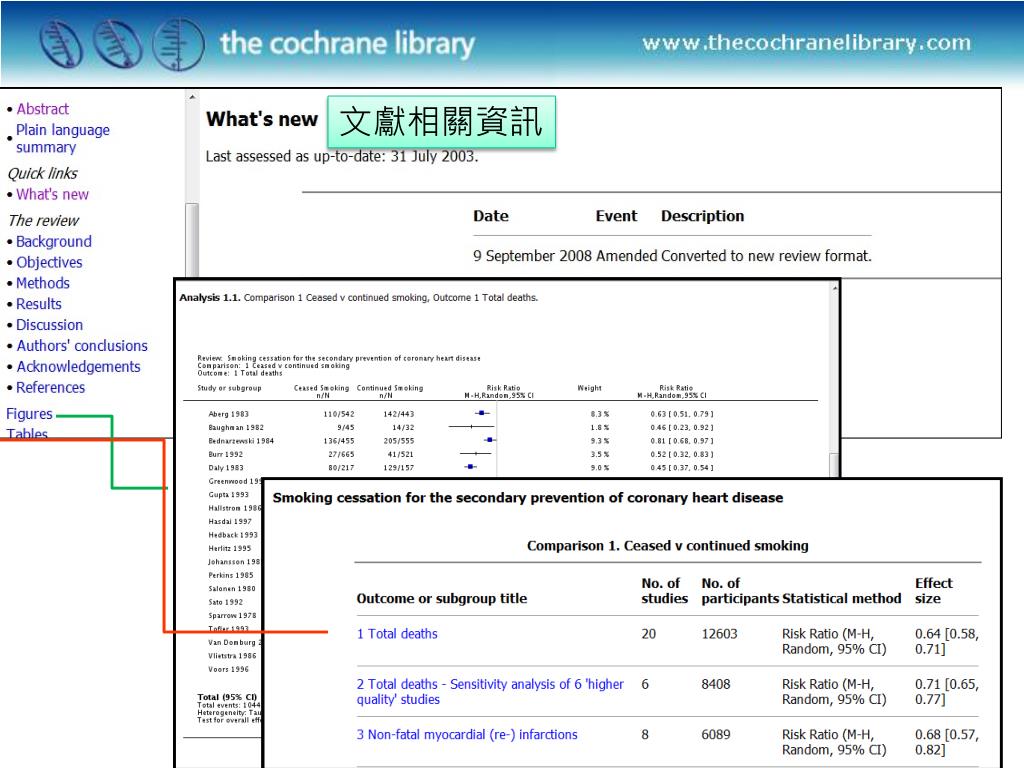Screen dimensions: 1024x768
Task: Open the Tables link in sidebar
Action: click(27, 434)
